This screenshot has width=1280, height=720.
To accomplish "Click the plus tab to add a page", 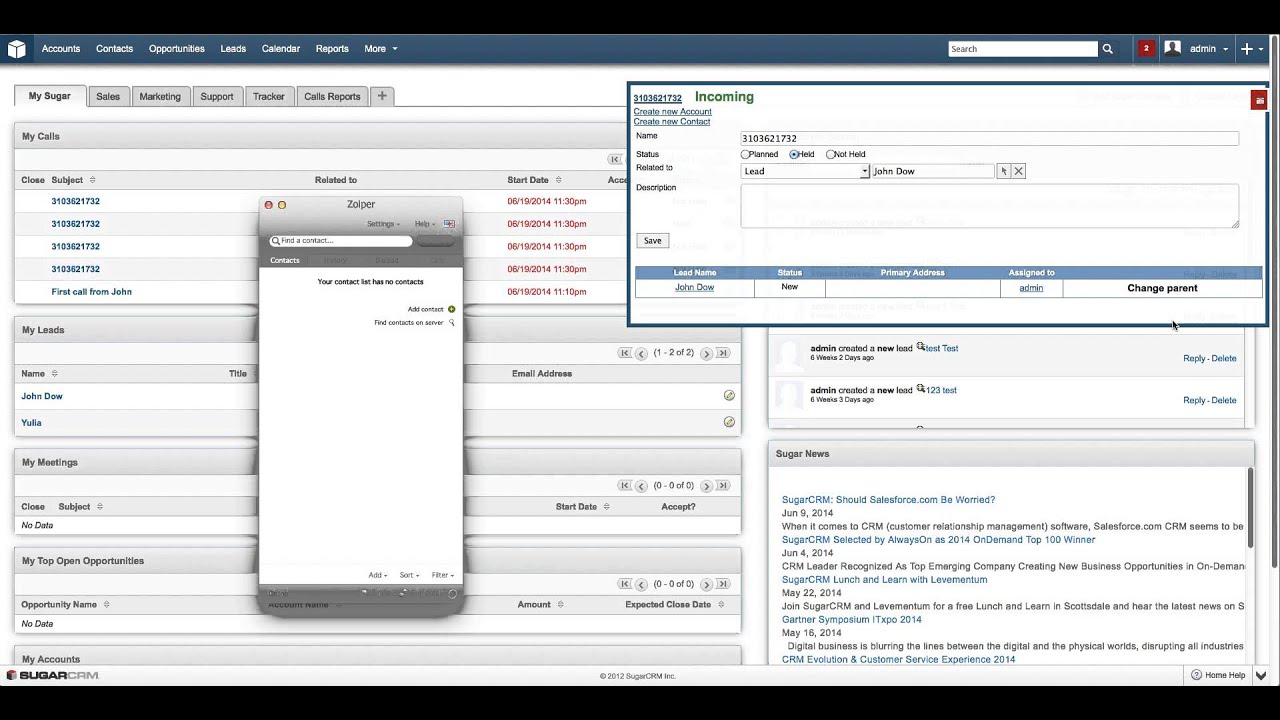I will (382, 96).
